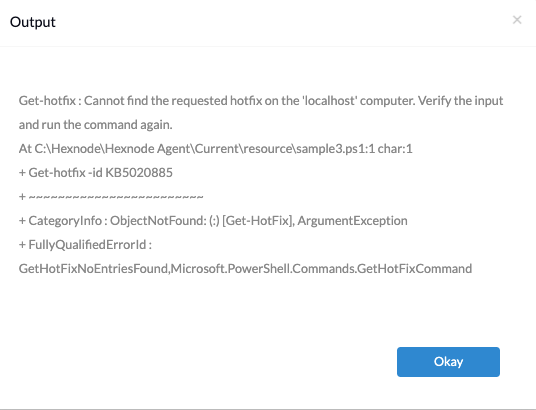This screenshot has height=410, width=536.
Task: Click the 'Cannot find the requested hotfix' line
Action: click(261, 101)
